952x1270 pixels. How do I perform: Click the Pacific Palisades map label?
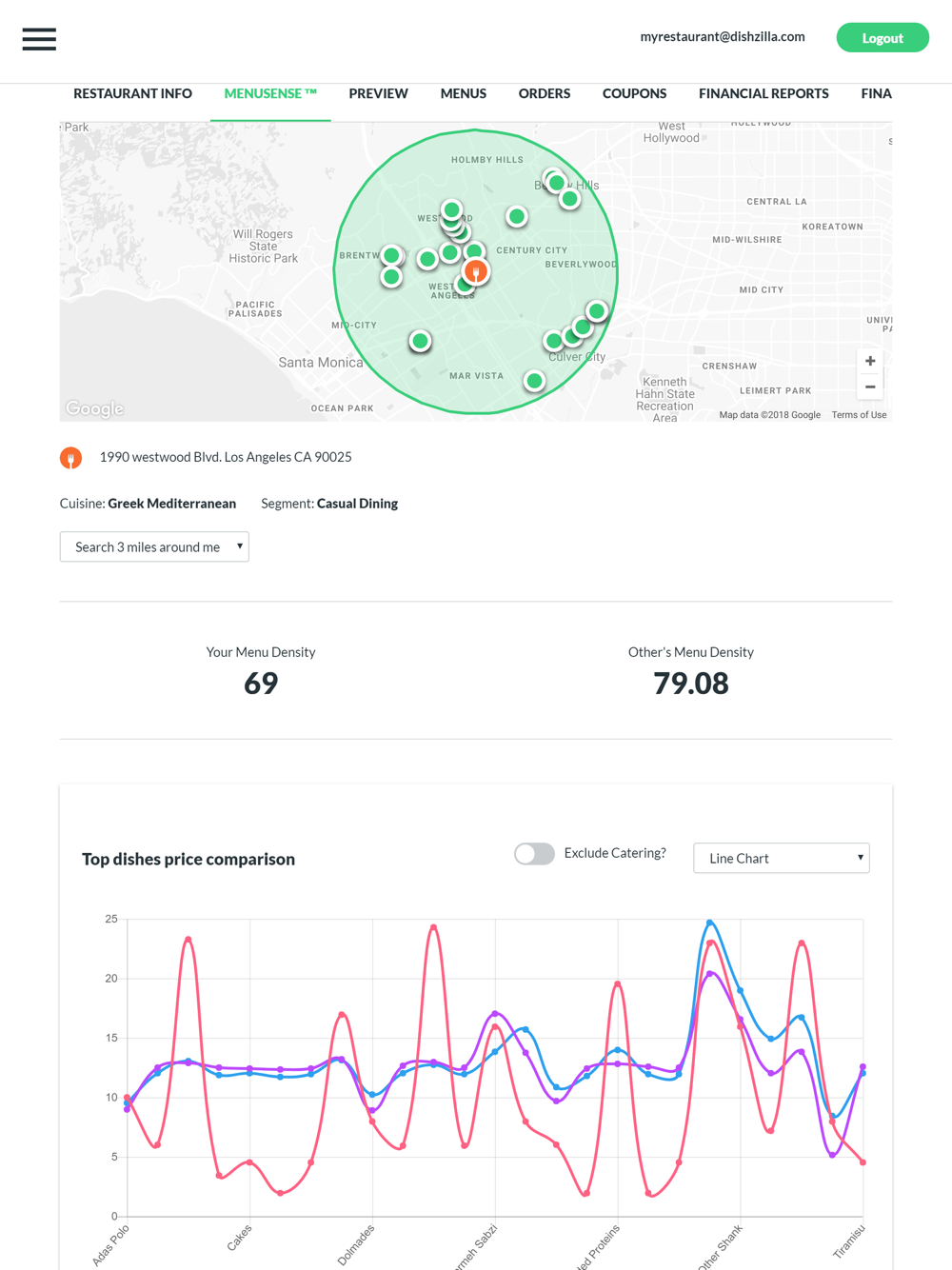(255, 308)
